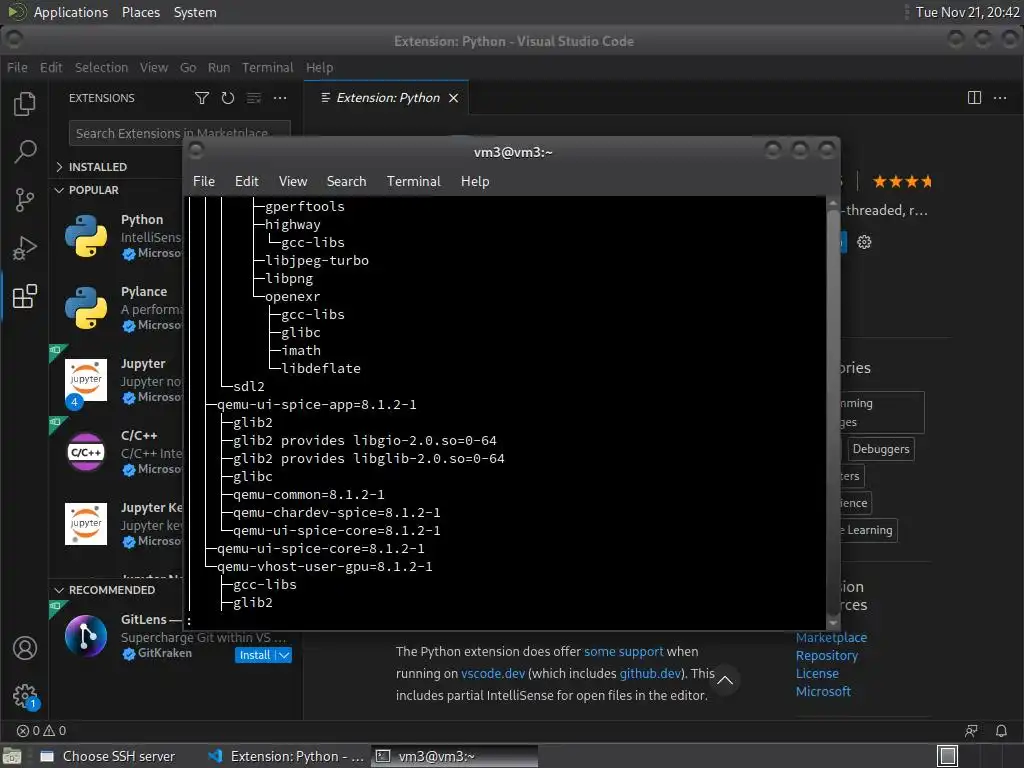The image size is (1024, 768).
Task: Show errors and warnings in status bar
Action: tap(41, 731)
